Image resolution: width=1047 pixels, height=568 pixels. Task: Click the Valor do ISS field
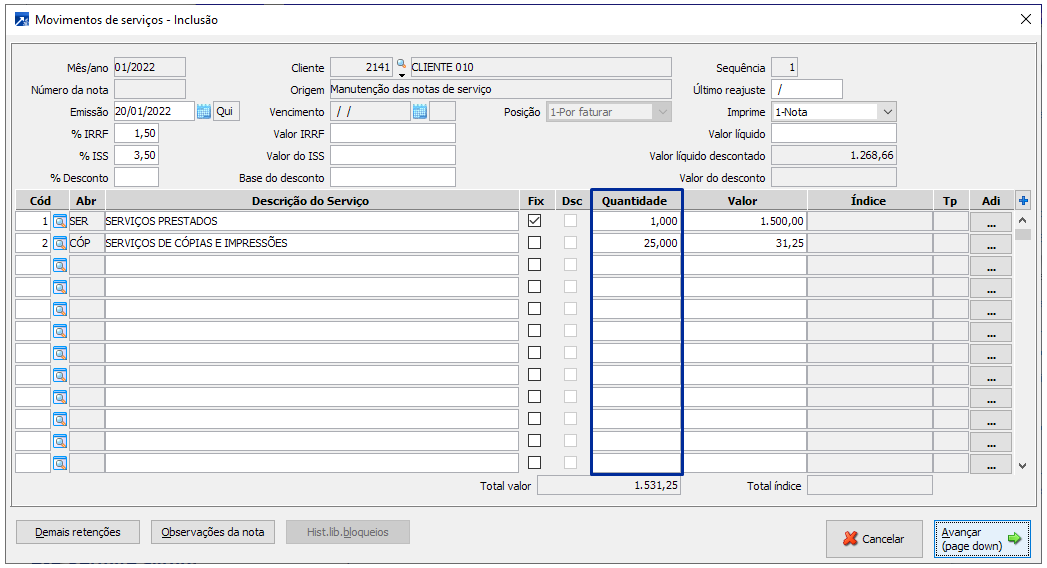[x=393, y=156]
